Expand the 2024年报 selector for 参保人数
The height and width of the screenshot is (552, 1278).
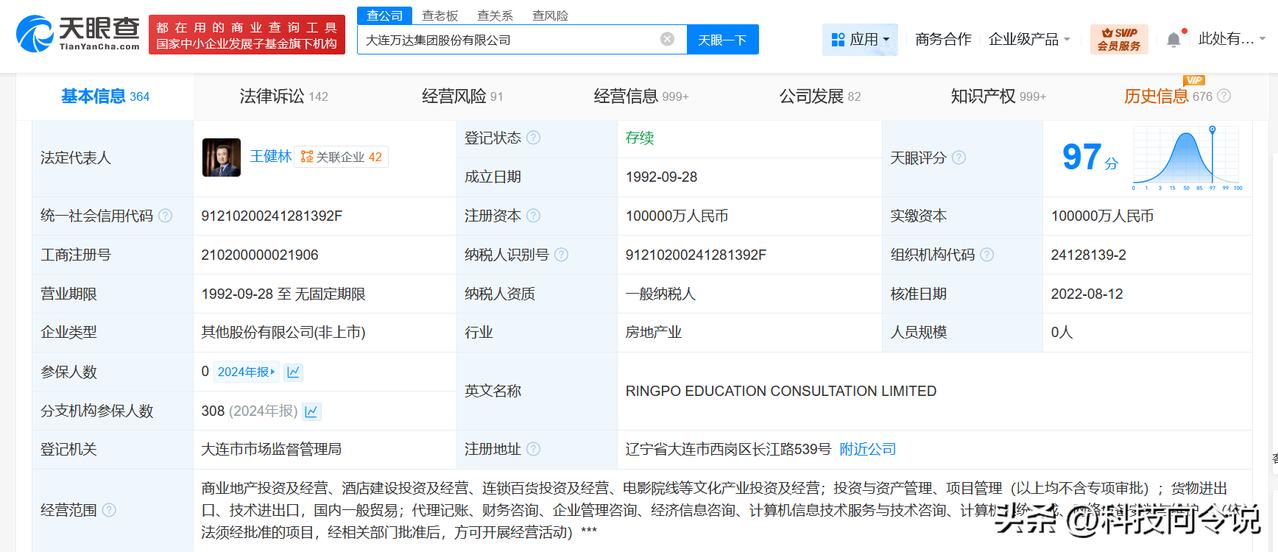[x=246, y=372]
